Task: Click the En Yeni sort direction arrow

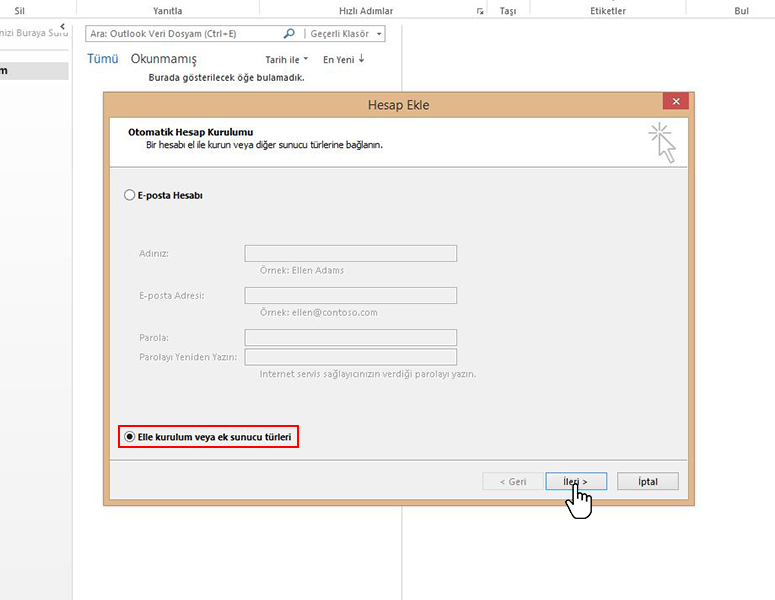Action: coord(361,59)
